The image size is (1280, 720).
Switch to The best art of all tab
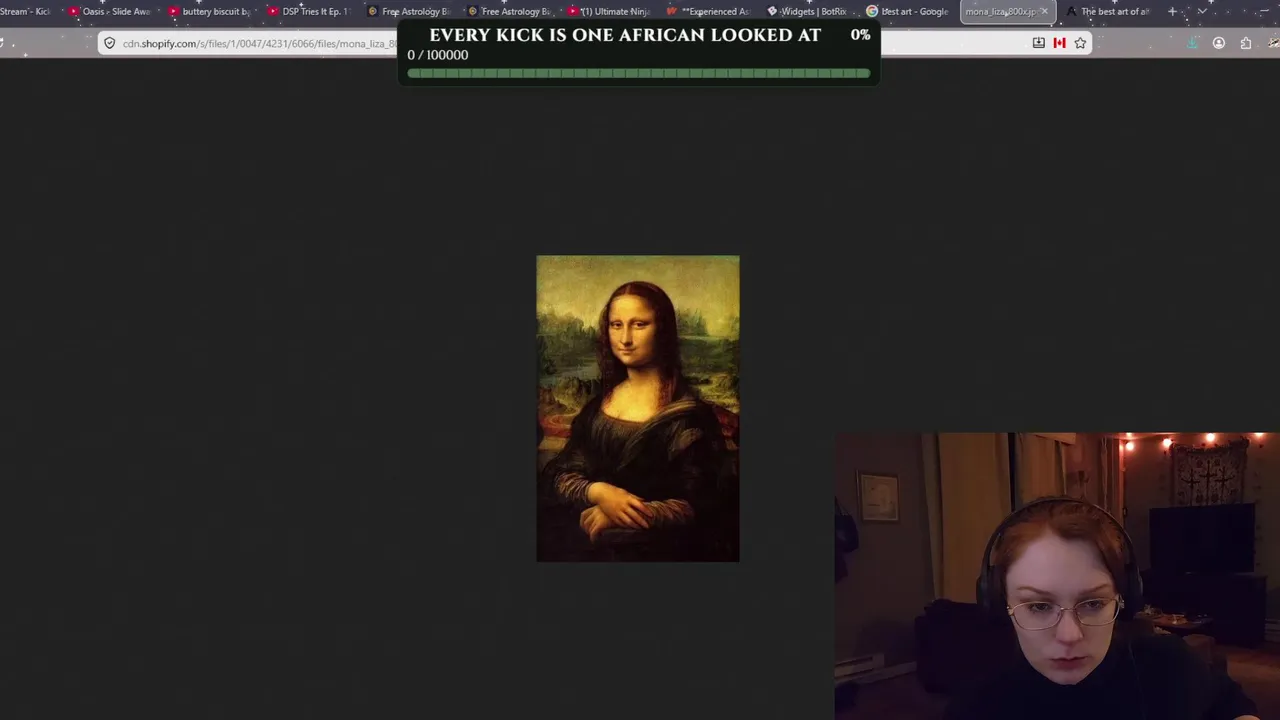click(1108, 11)
